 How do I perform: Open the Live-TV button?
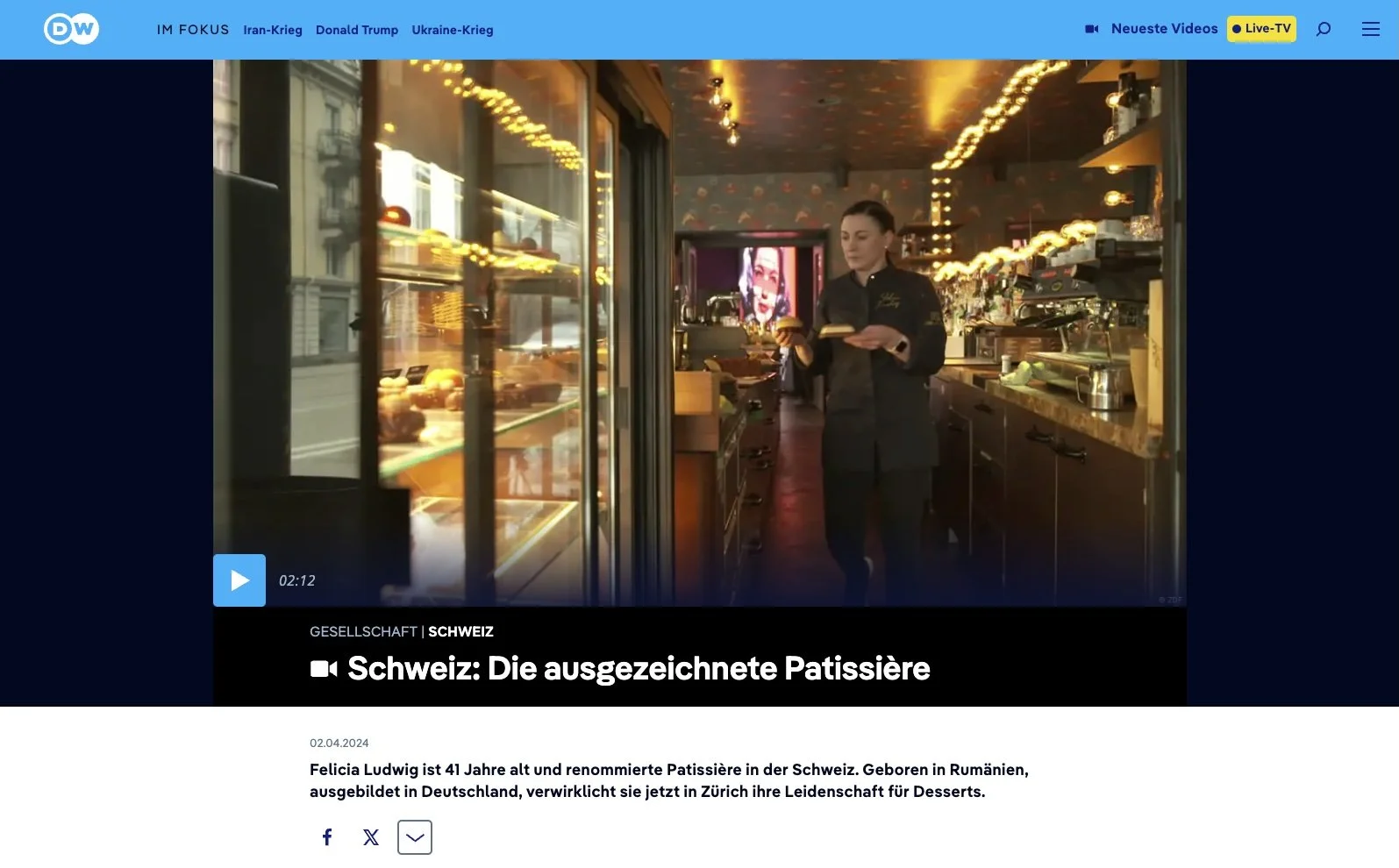pyautogui.click(x=1261, y=29)
